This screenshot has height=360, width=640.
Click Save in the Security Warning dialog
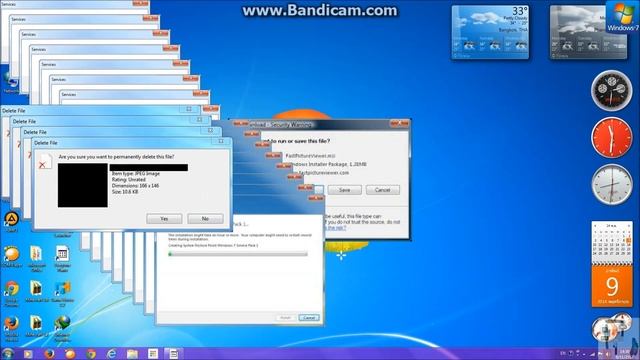344,190
